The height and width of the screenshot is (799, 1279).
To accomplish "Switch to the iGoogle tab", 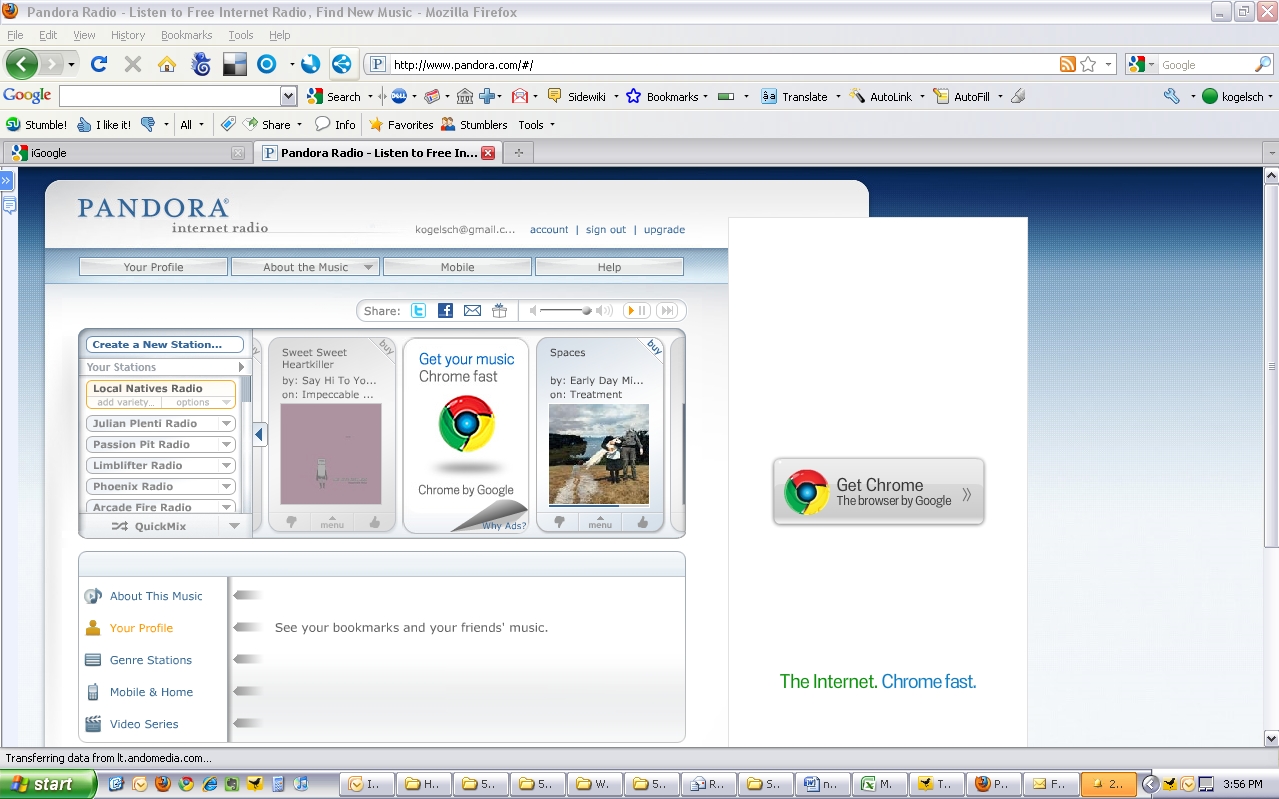I will pyautogui.click(x=127, y=153).
